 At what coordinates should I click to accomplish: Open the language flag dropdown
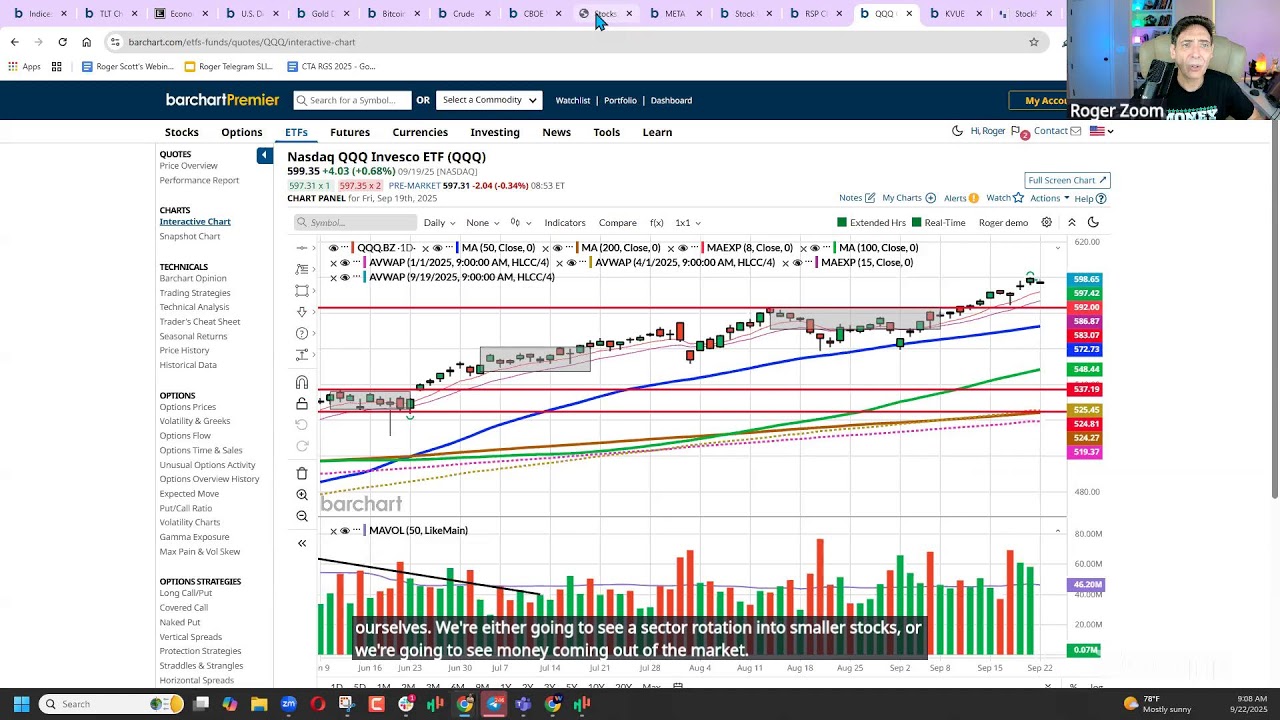(x=1101, y=131)
